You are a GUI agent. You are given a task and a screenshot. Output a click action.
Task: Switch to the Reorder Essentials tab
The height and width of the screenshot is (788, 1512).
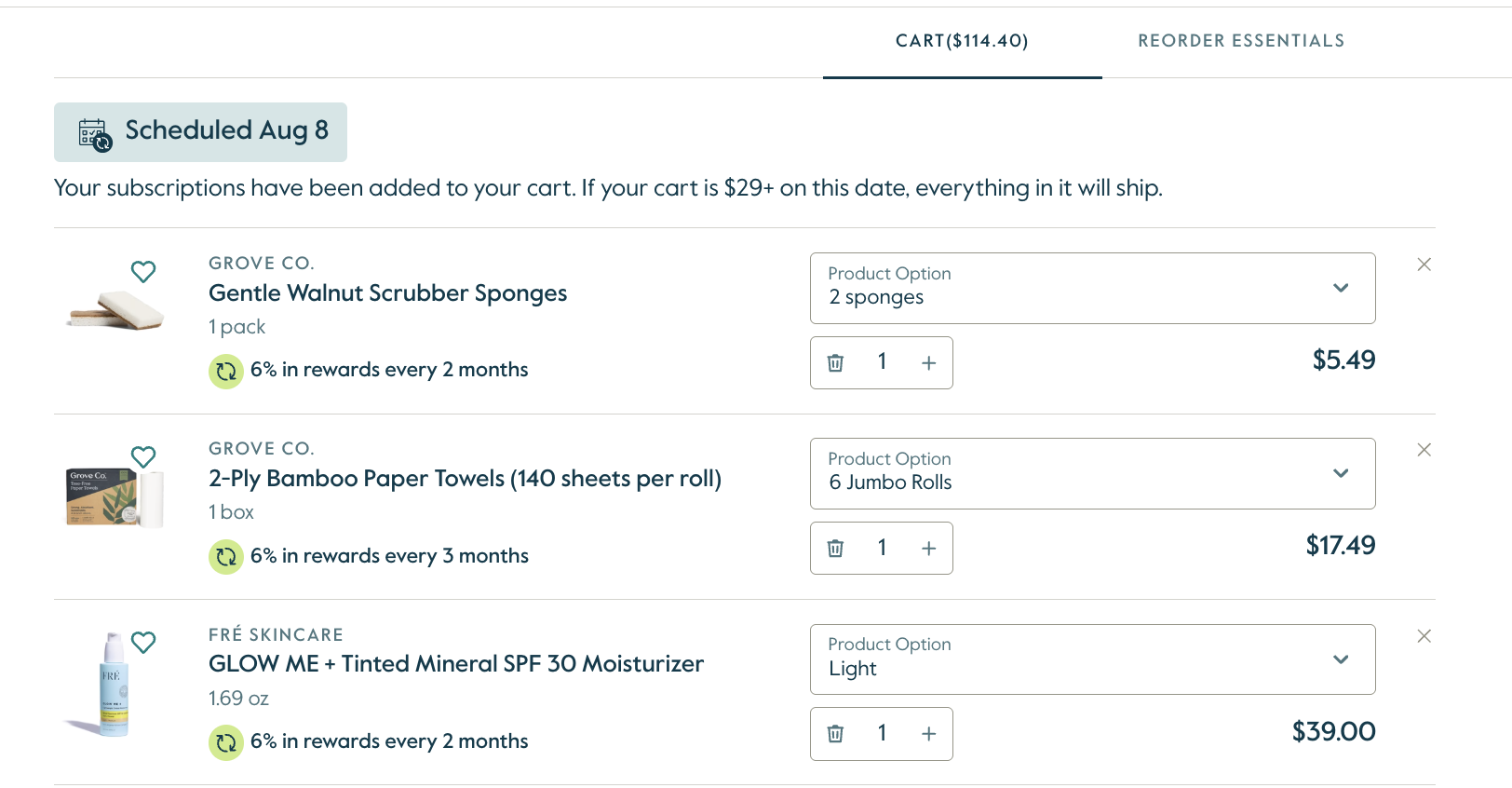point(1242,41)
